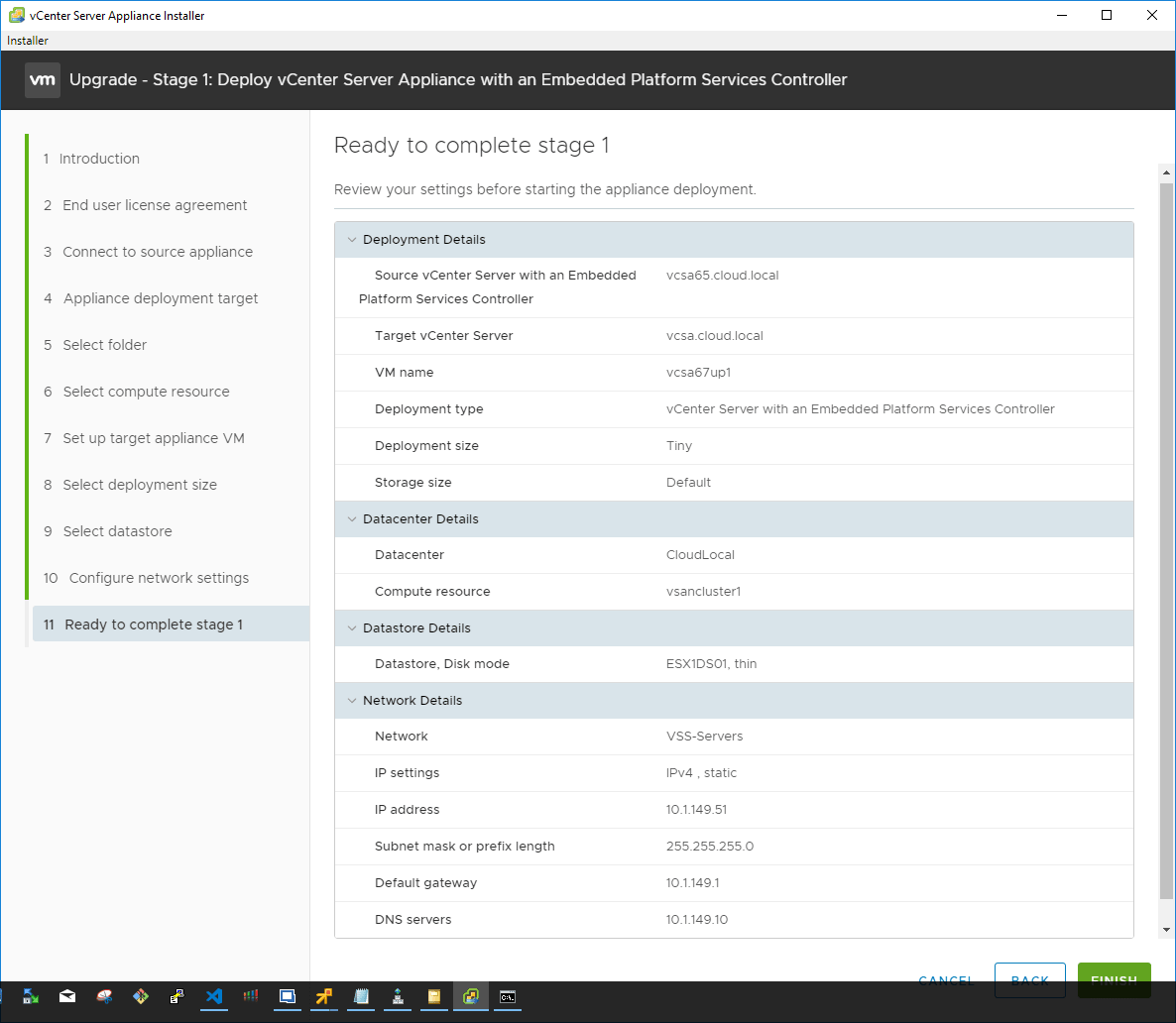This screenshot has width=1176, height=1023.
Task: Go to Select compute resource step
Action: tap(137, 391)
